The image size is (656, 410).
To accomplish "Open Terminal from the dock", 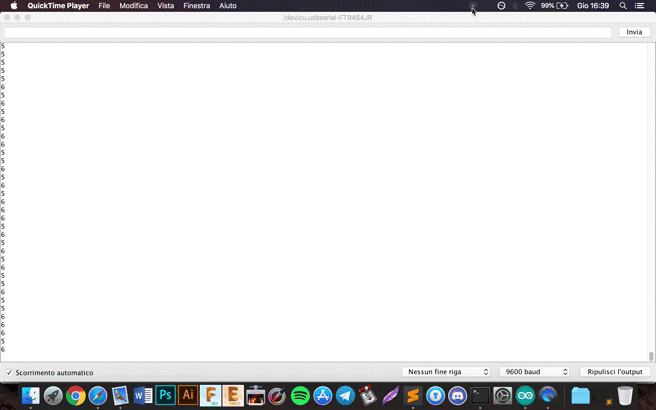I will point(480,395).
